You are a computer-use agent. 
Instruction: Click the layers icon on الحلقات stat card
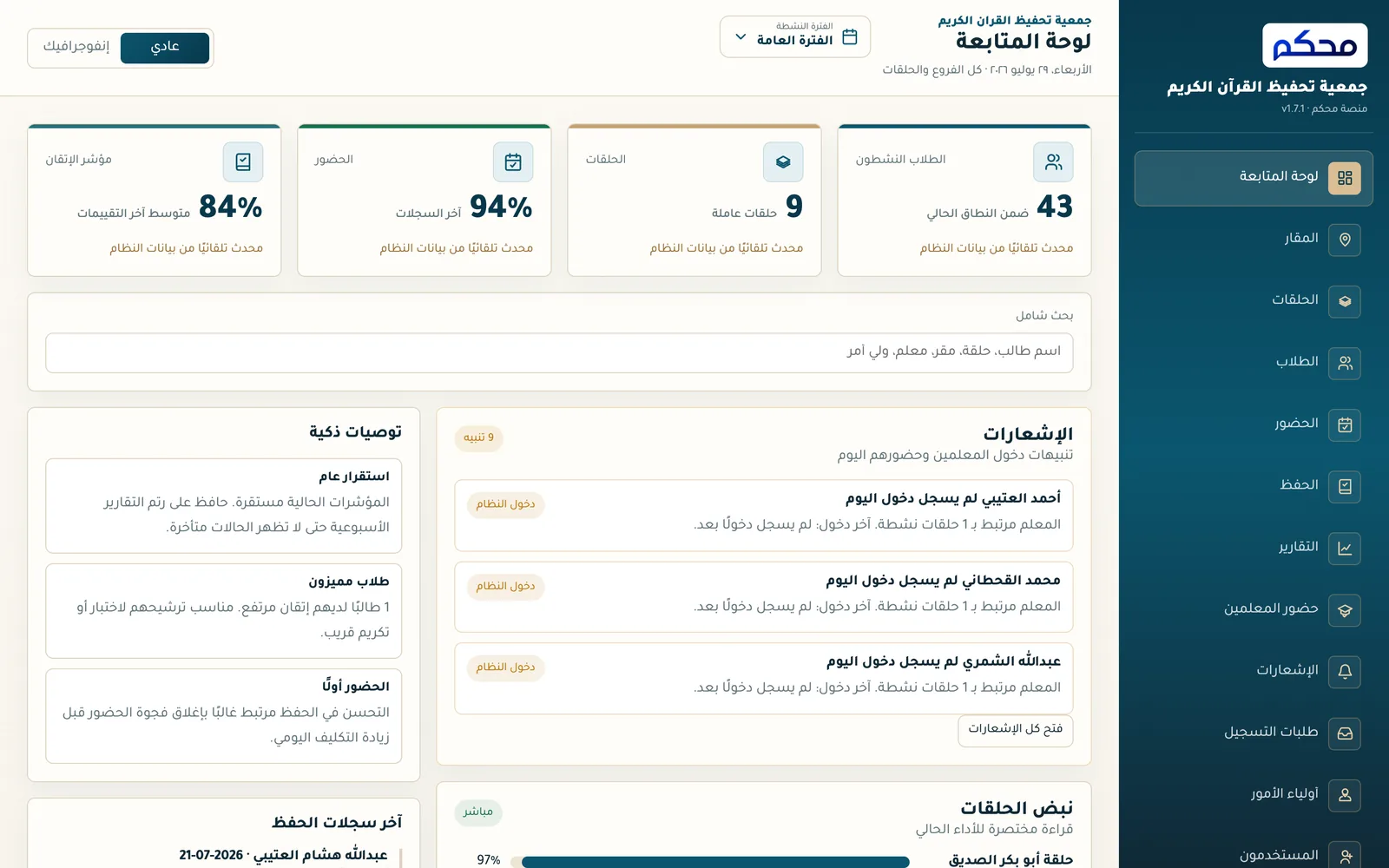pos(783,162)
